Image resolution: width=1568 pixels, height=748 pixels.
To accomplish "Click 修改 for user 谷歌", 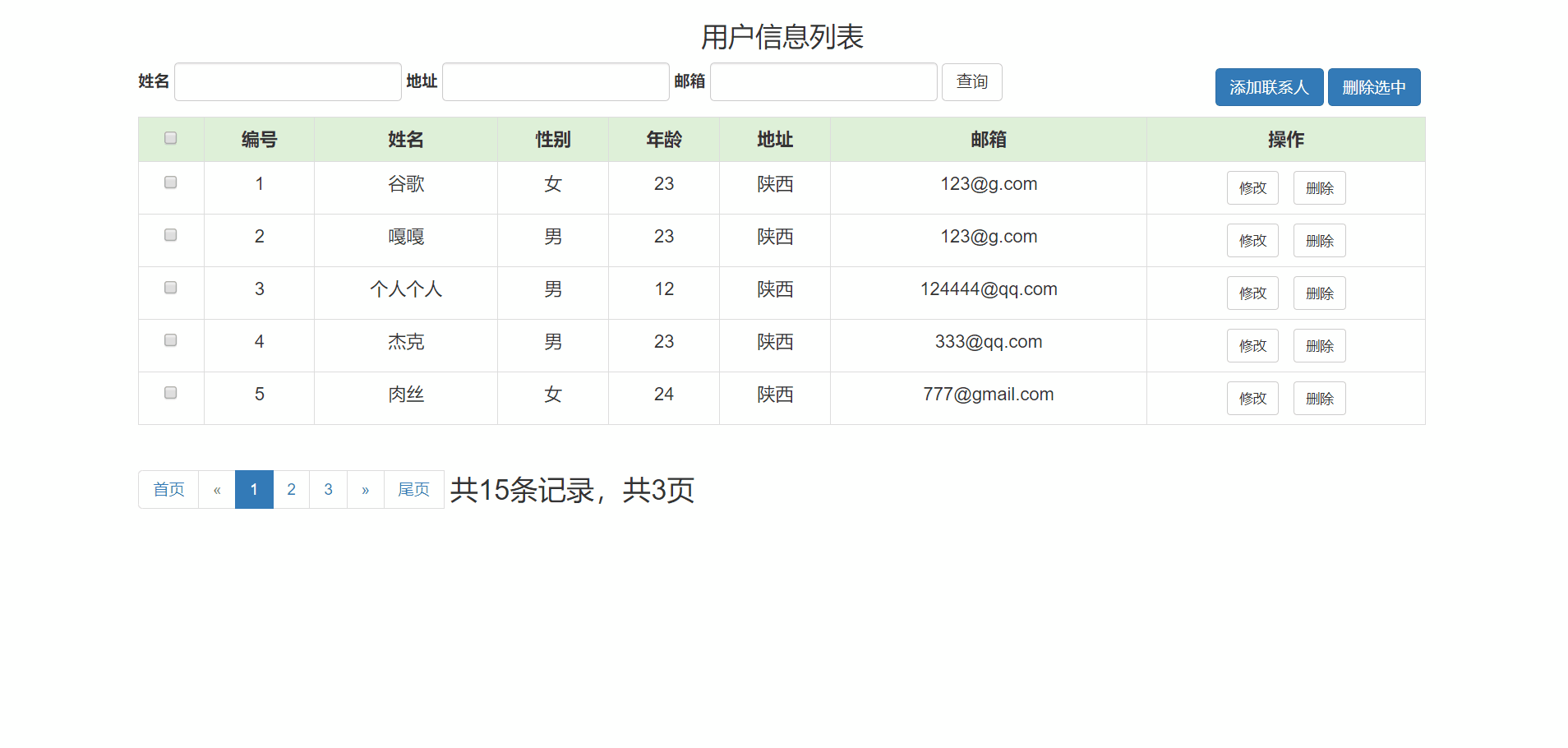I will [x=1252, y=187].
